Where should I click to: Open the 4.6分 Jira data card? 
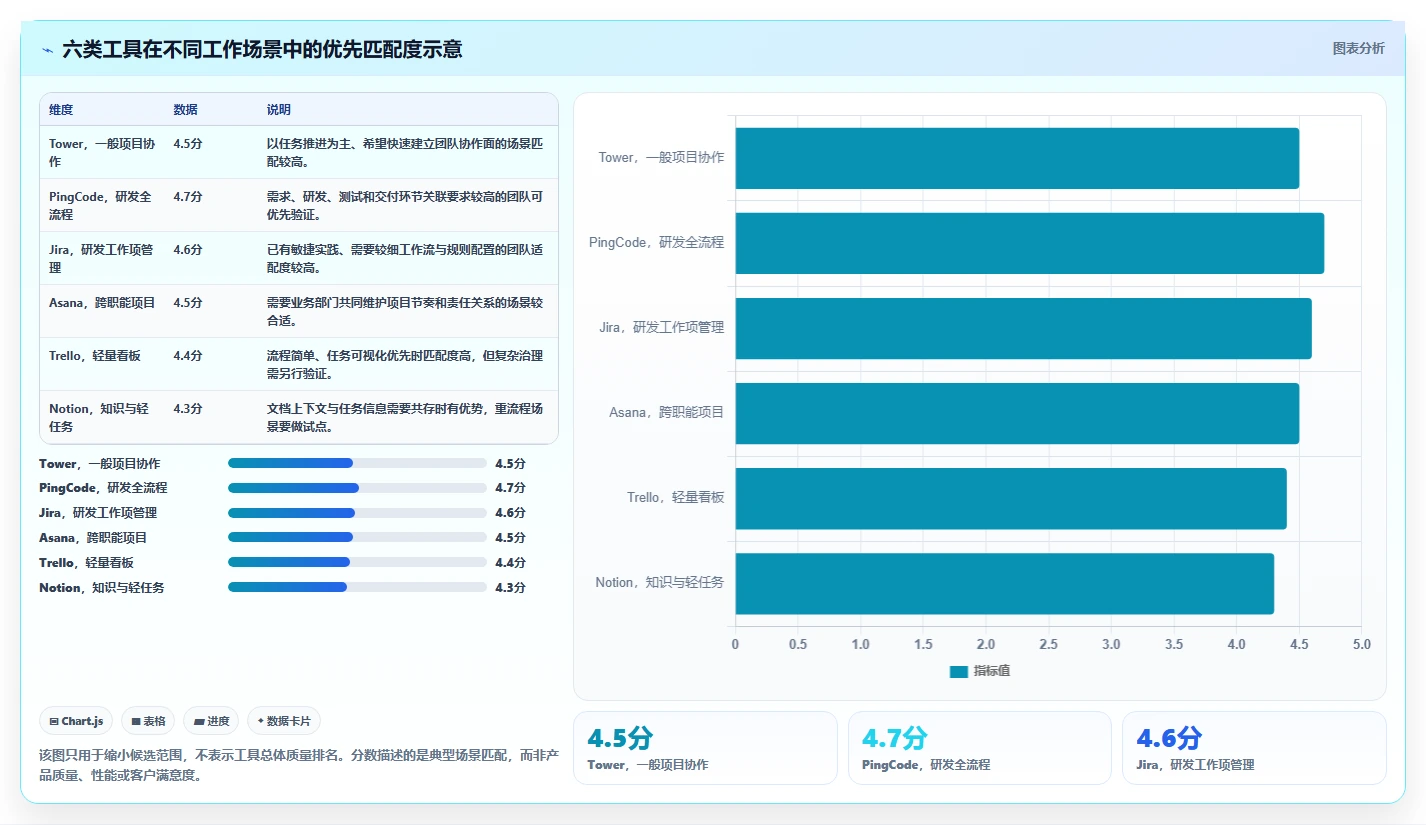point(1254,748)
